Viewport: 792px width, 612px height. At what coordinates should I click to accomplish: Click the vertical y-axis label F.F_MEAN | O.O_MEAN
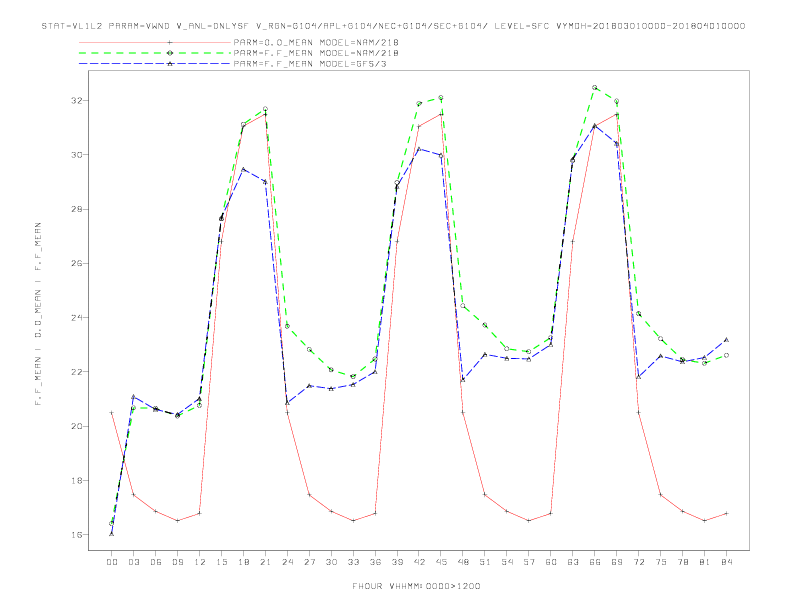38,314
